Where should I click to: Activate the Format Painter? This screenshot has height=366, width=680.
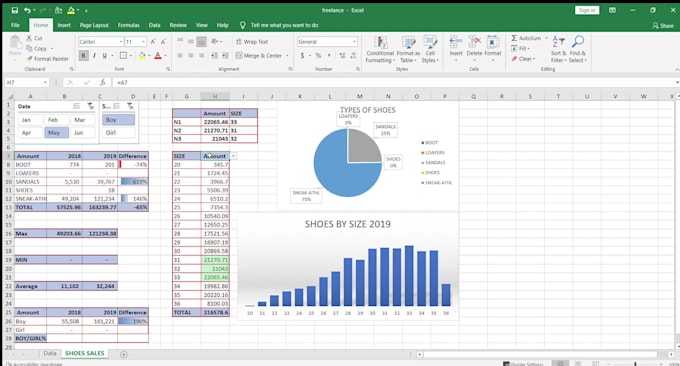coord(47,59)
